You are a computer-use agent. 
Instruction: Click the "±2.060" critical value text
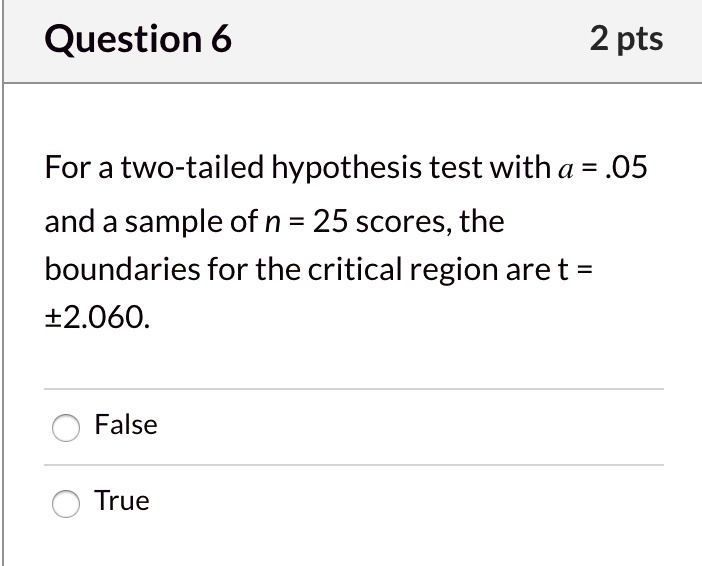99,320
